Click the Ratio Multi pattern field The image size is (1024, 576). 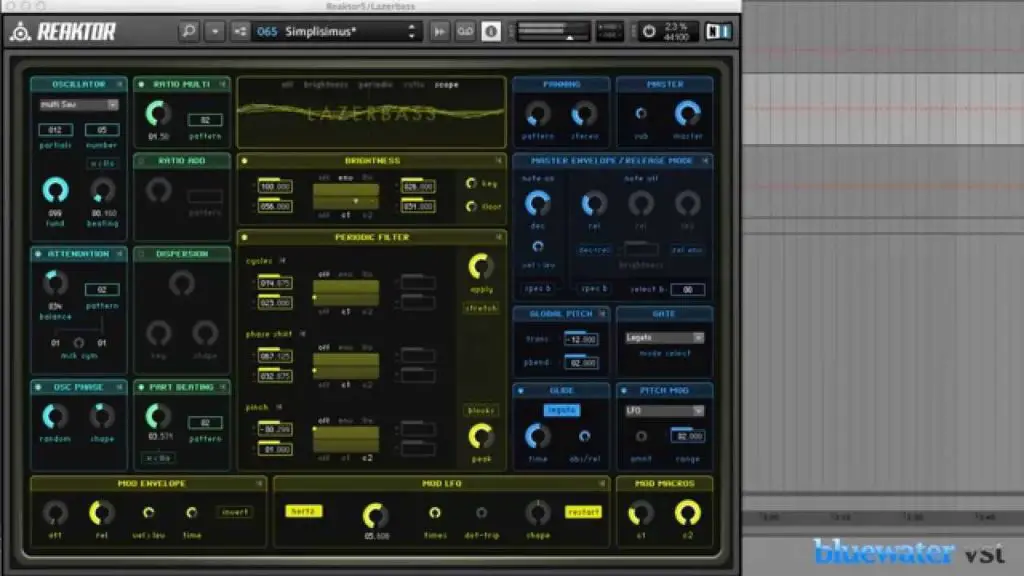205,120
